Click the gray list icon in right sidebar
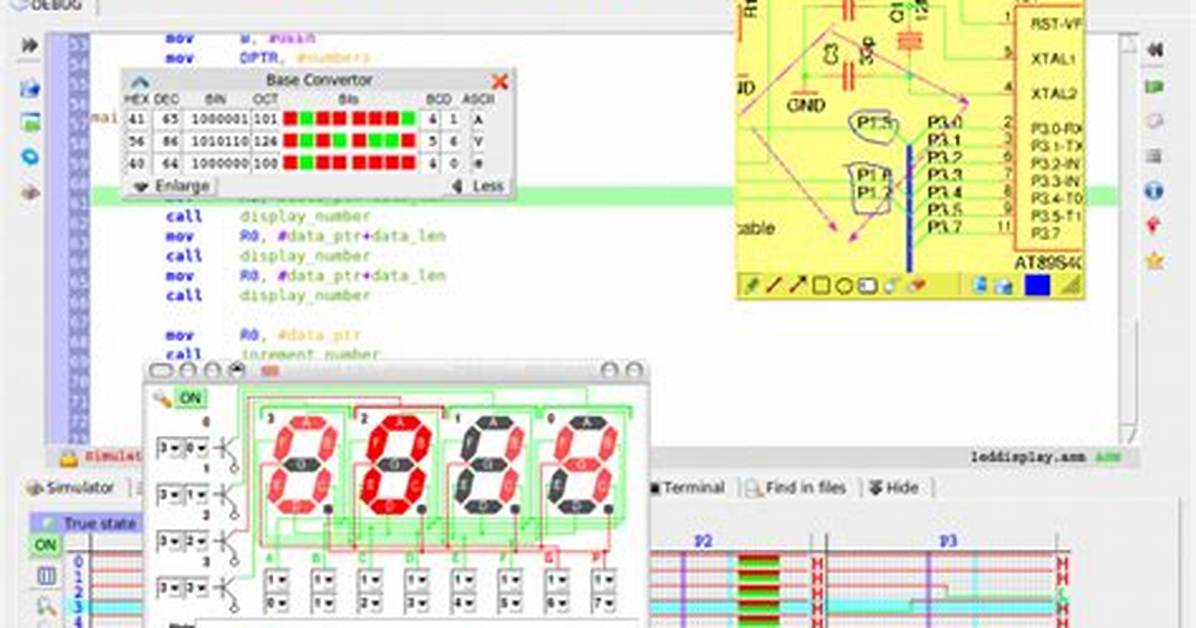Image resolution: width=1196 pixels, height=628 pixels. click(x=1155, y=156)
